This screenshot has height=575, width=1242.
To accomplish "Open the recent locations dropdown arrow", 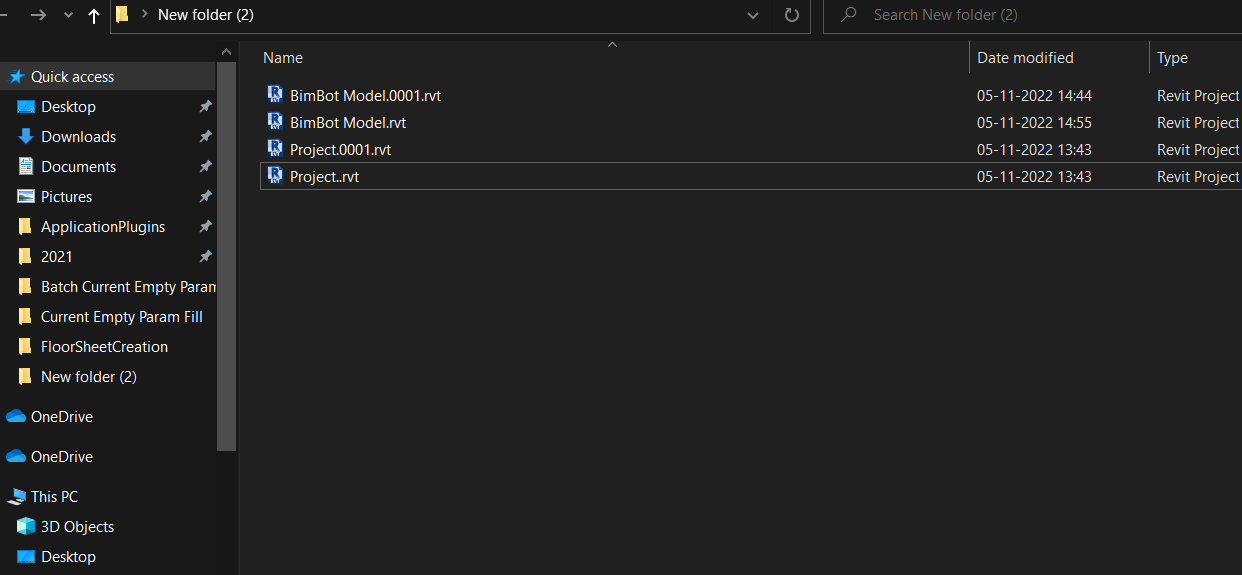I will pos(68,15).
